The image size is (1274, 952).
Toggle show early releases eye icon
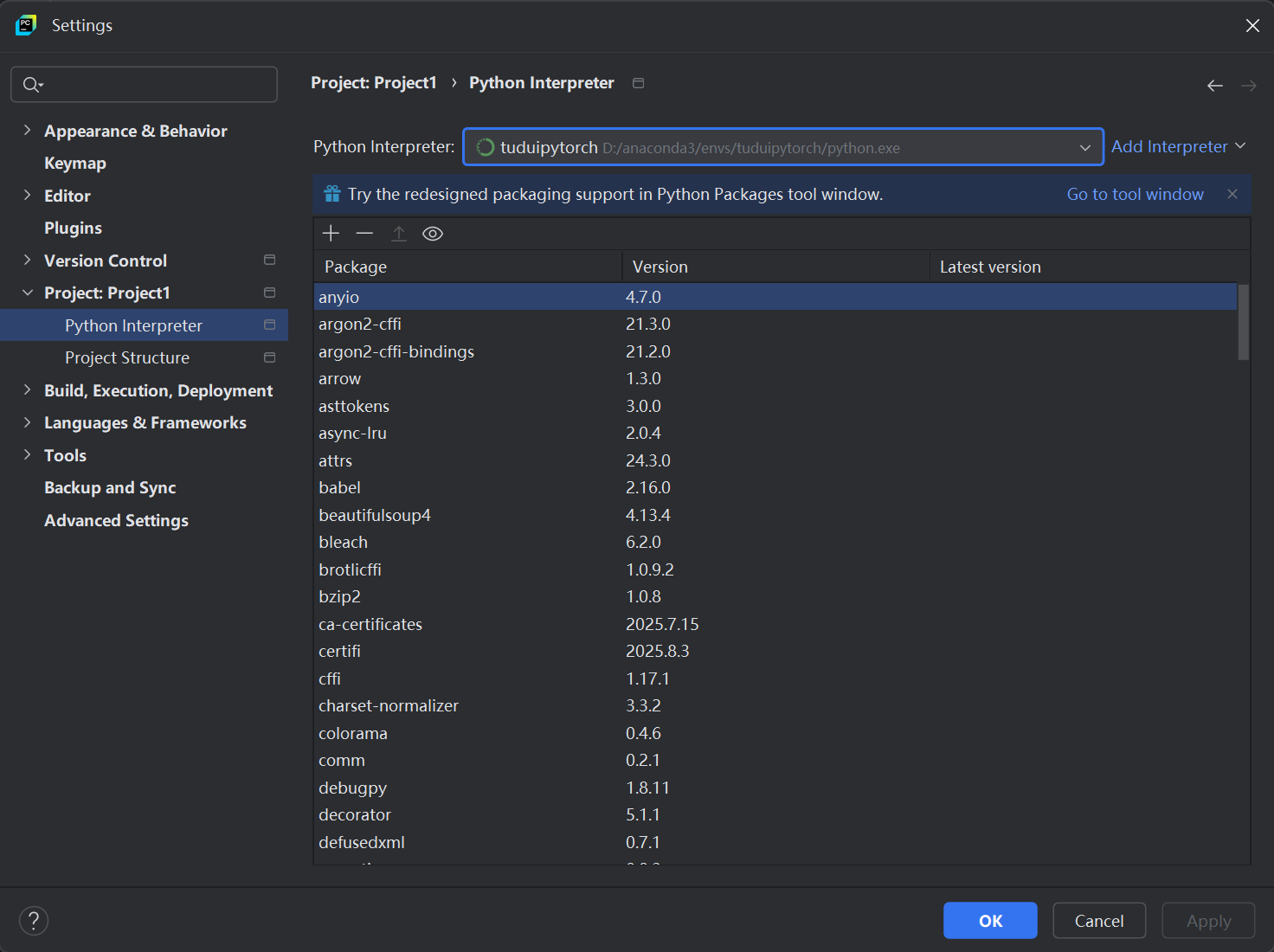tap(433, 234)
